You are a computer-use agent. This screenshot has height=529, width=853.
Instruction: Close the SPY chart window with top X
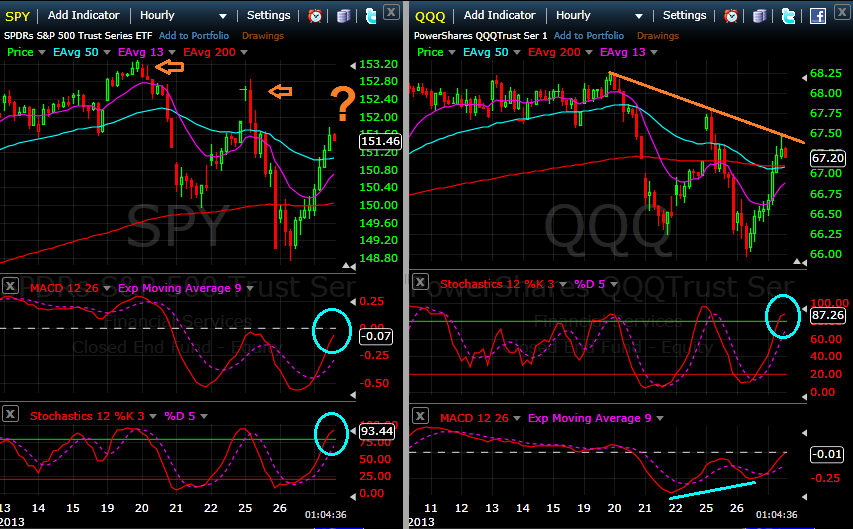point(391,11)
